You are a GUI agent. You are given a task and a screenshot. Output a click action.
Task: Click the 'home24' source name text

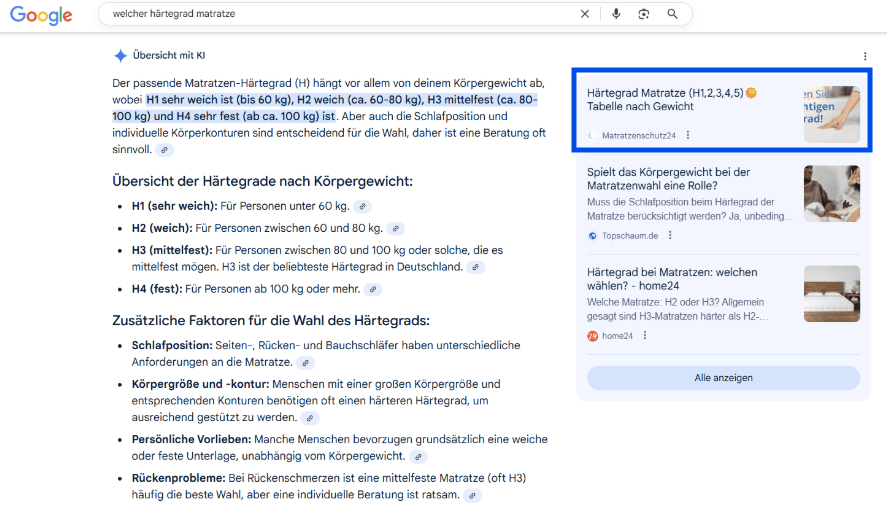(617, 336)
